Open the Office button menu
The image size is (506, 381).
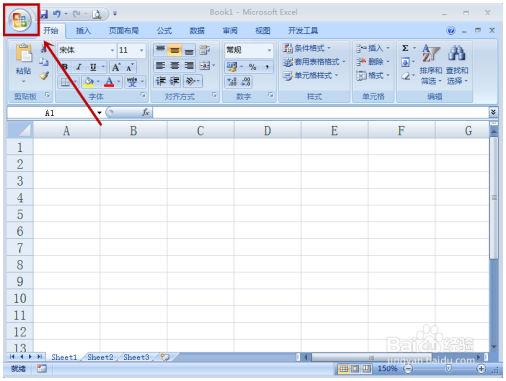pyautogui.click(x=21, y=20)
